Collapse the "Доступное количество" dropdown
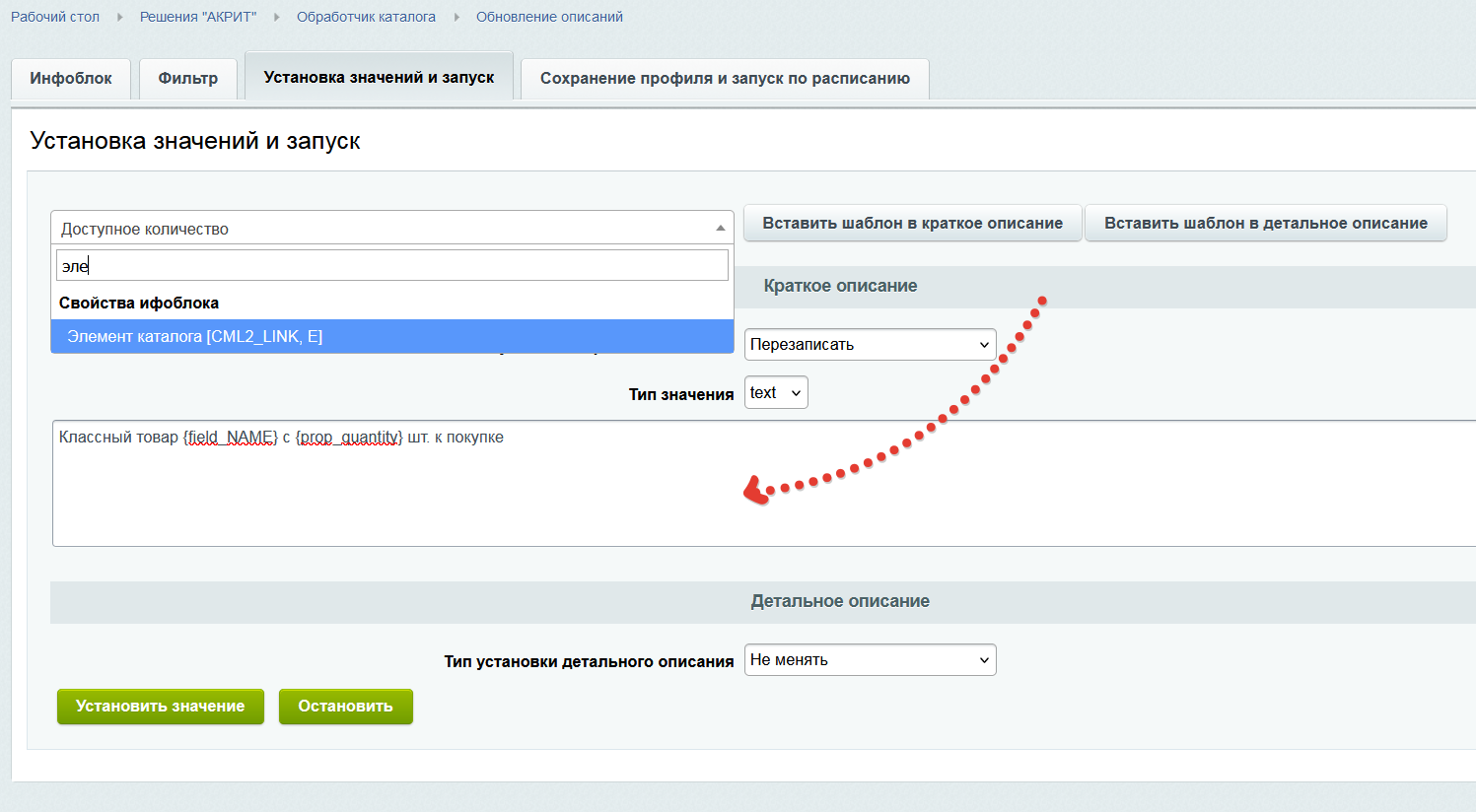 pos(391,229)
